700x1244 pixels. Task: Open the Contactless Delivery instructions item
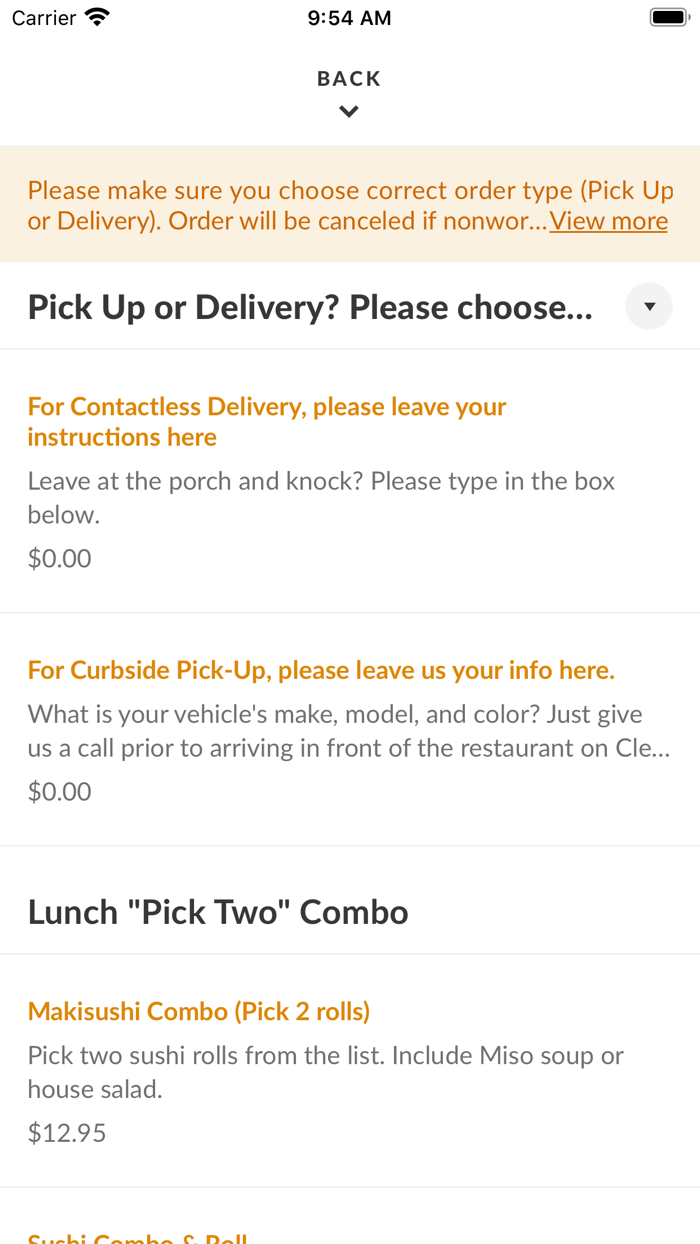coord(267,422)
